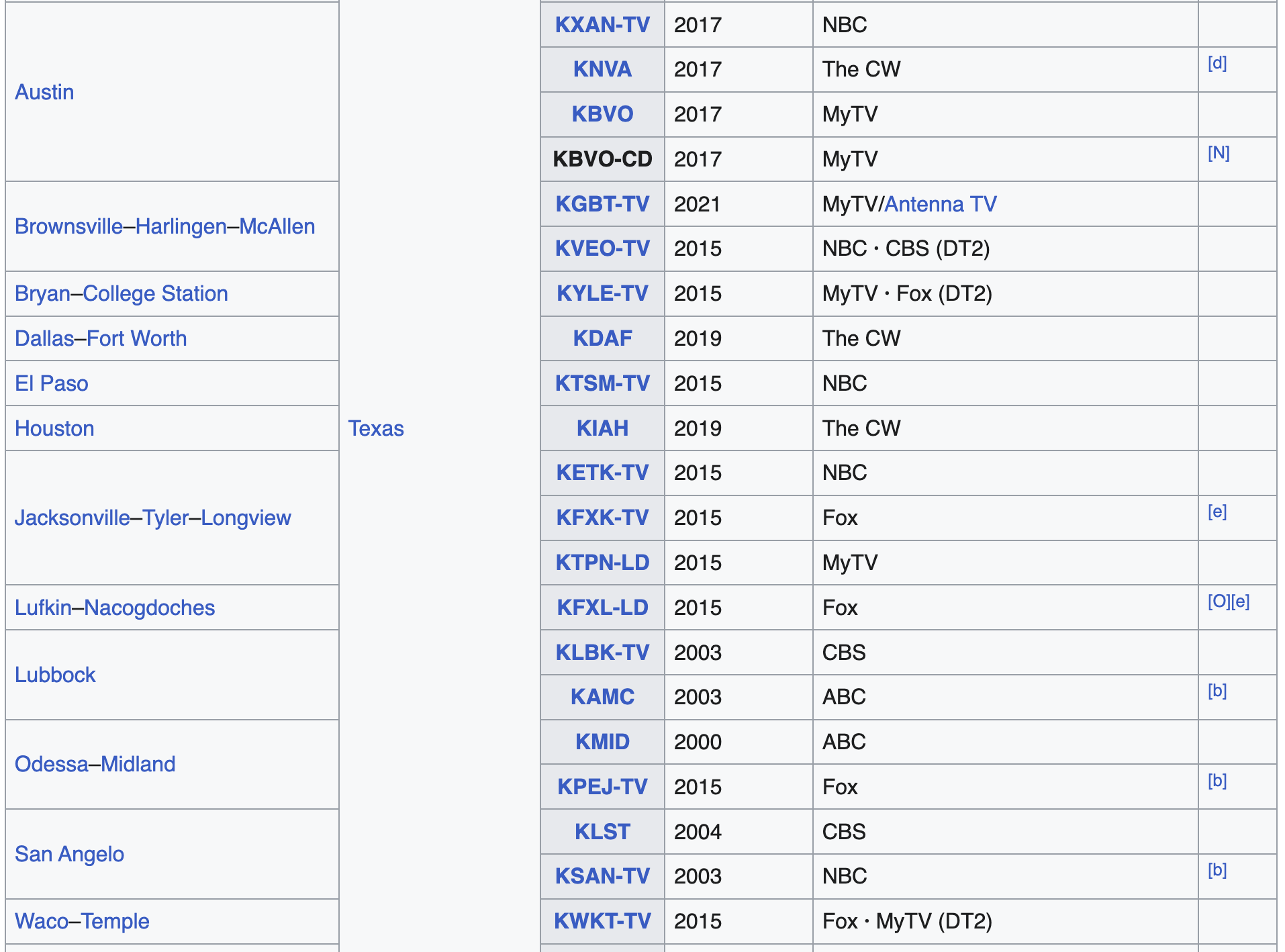Open the Waco–Temple link
The image size is (1285, 952).
pyautogui.click(x=82, y=921)
